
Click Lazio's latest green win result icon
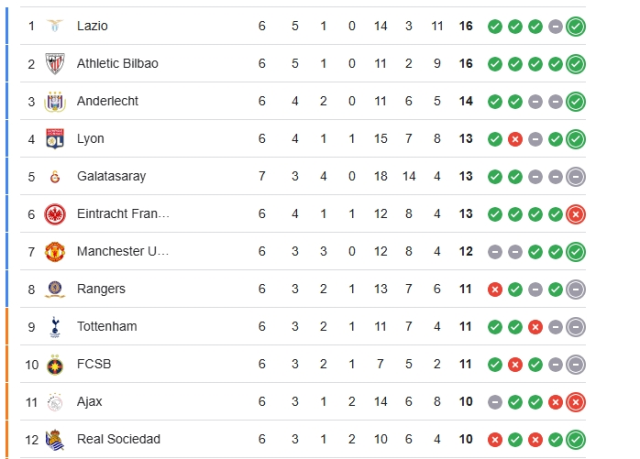576,26
